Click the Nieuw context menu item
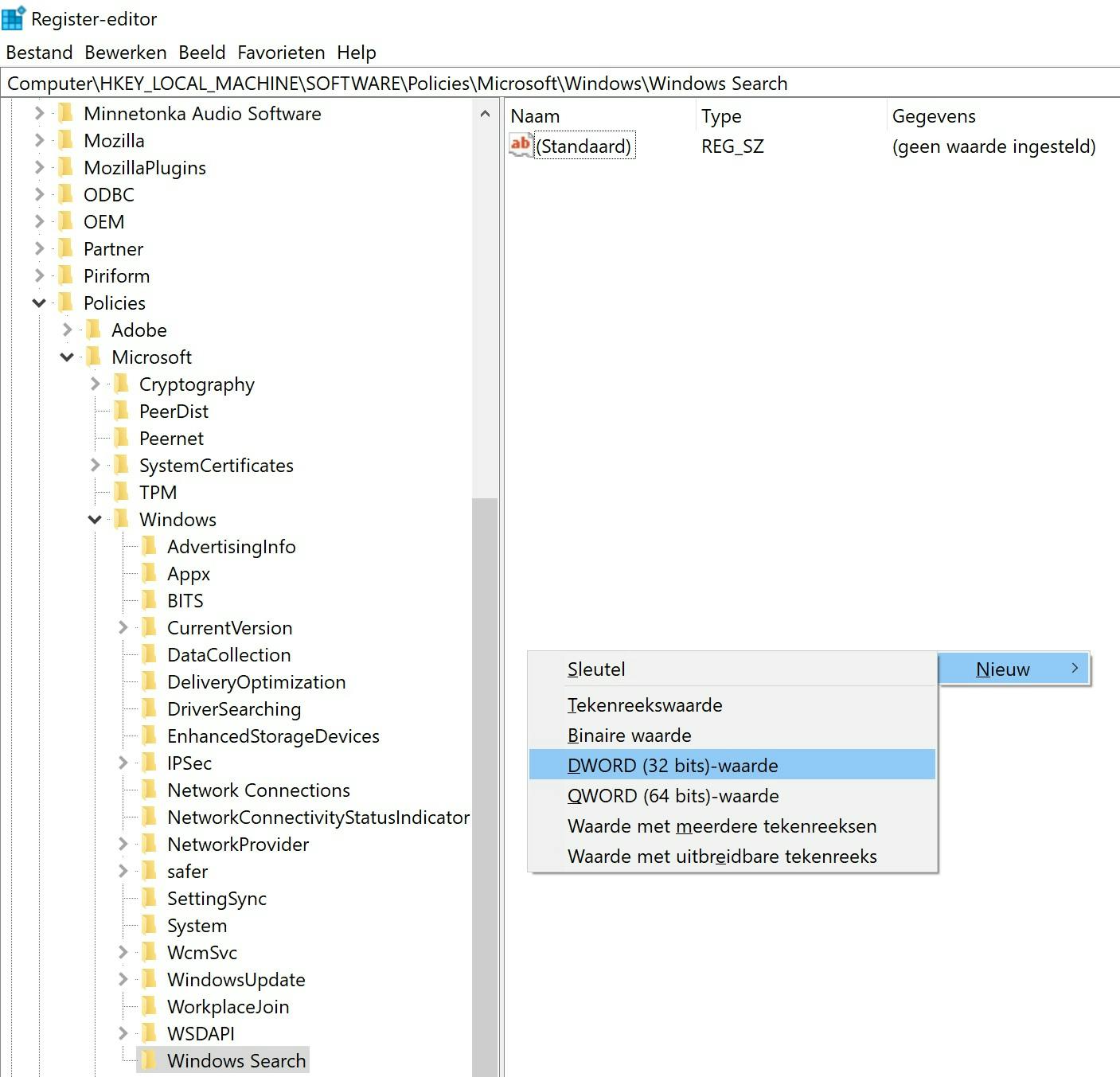 click(x=1014, y=669)
